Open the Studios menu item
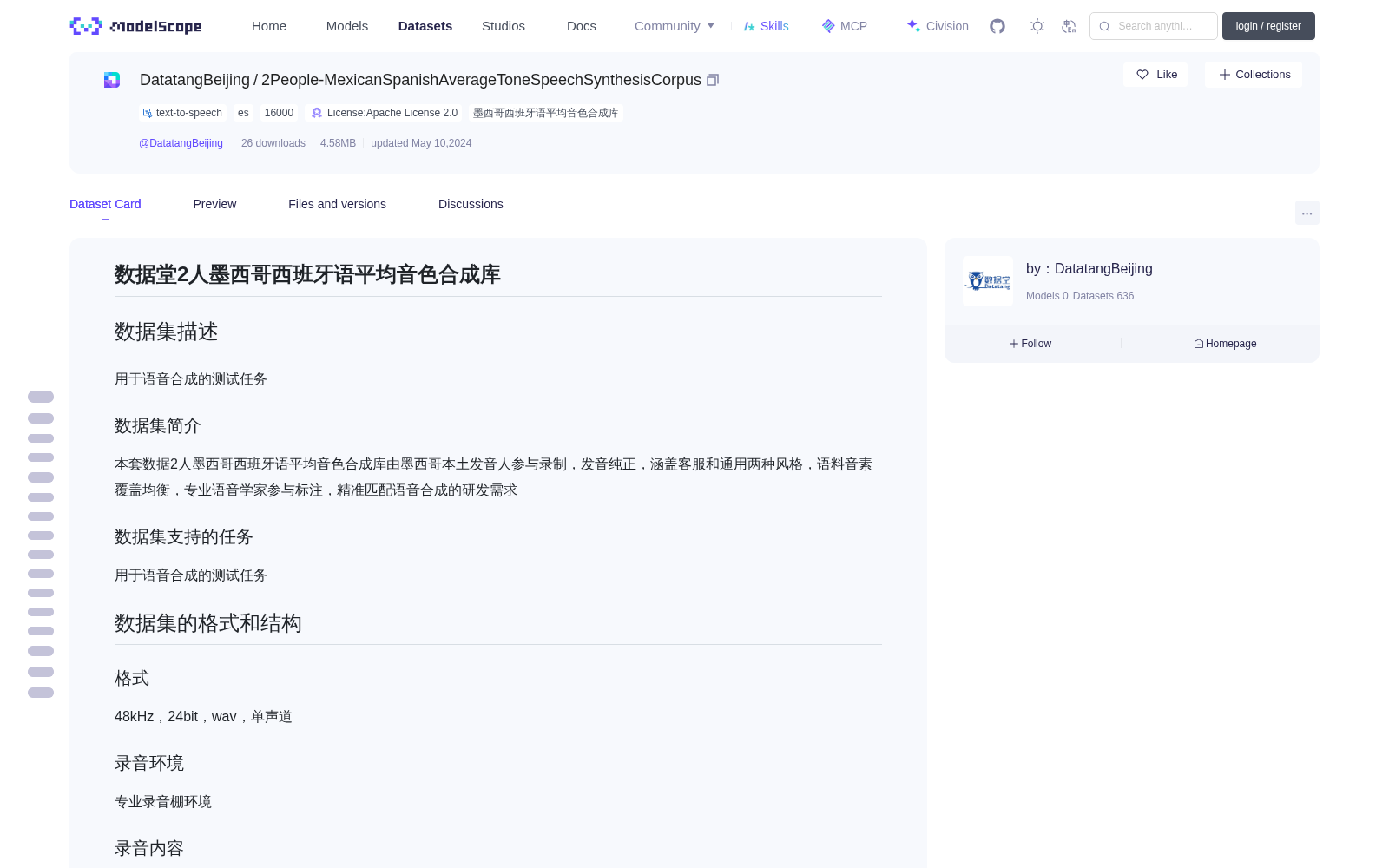 (504, 26)
